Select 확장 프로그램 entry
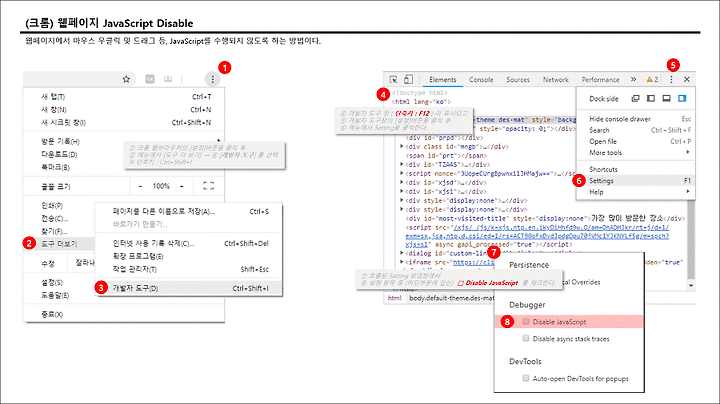Viewport: 720px width, 404px height. coord(189,256)
